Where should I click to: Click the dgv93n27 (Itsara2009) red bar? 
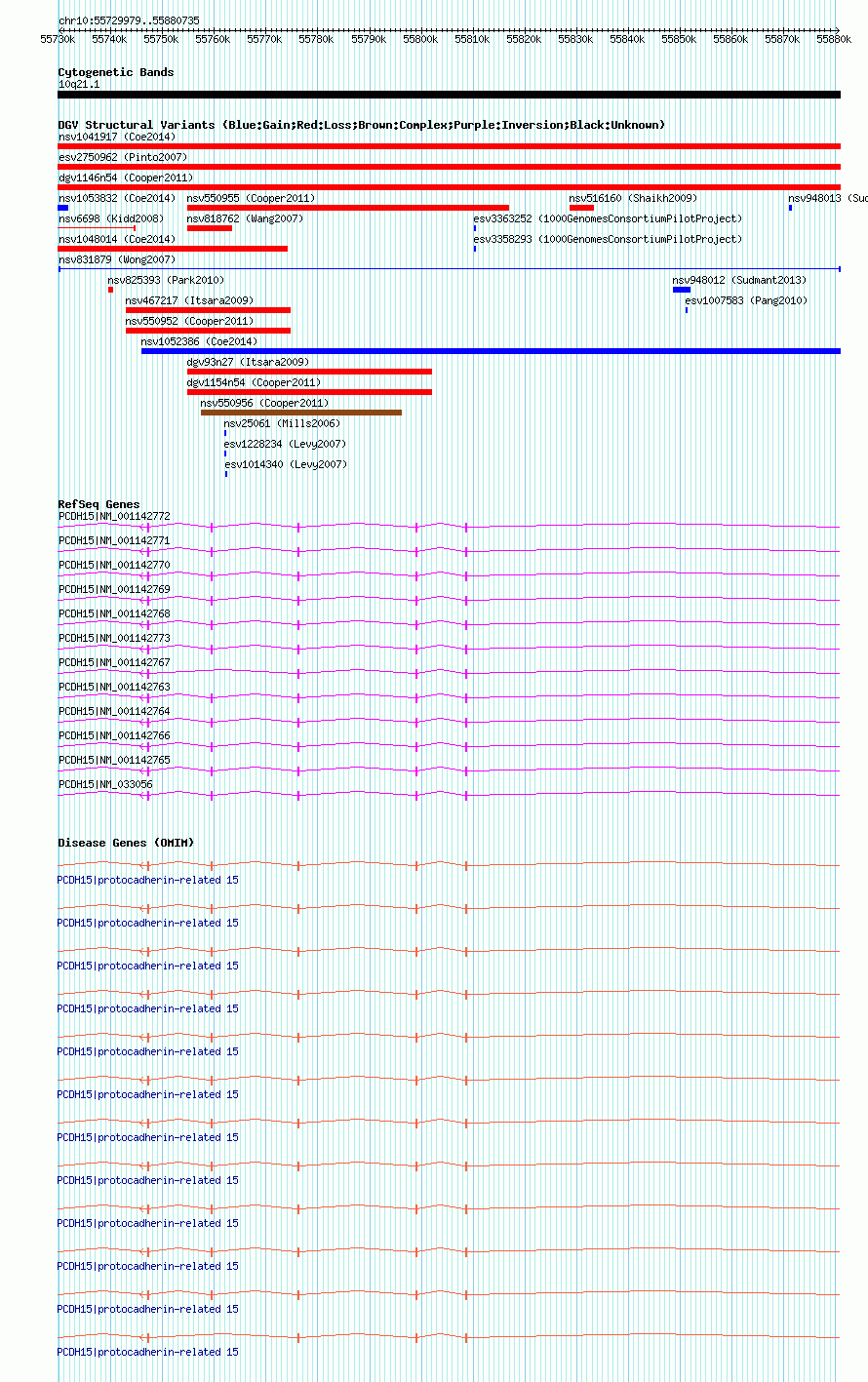[309, 372]
